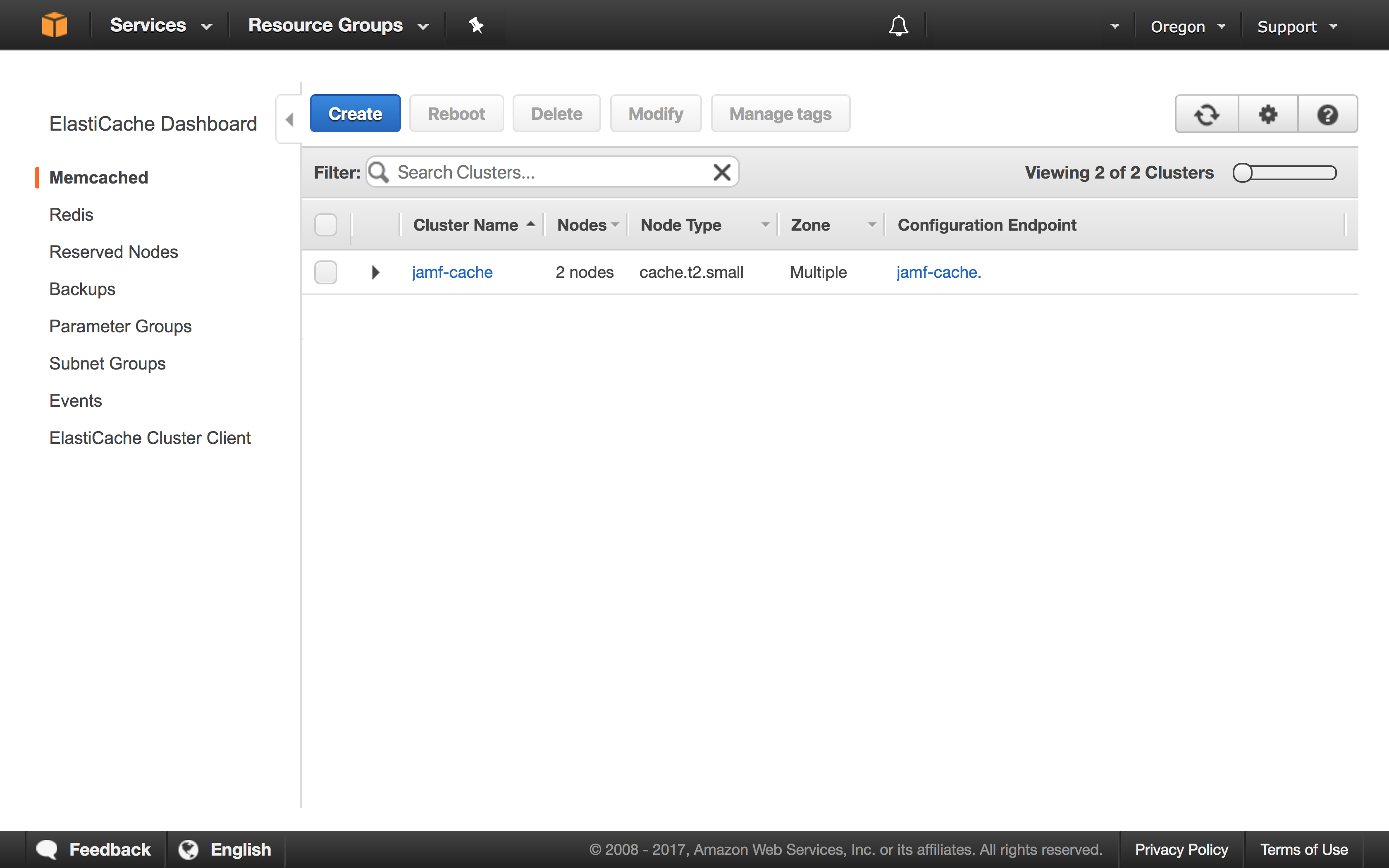Image resolution: width=1389 pixels, height=868 pixels.
Task: Adjust the cluster view slider
Action: pos(1284,173)
